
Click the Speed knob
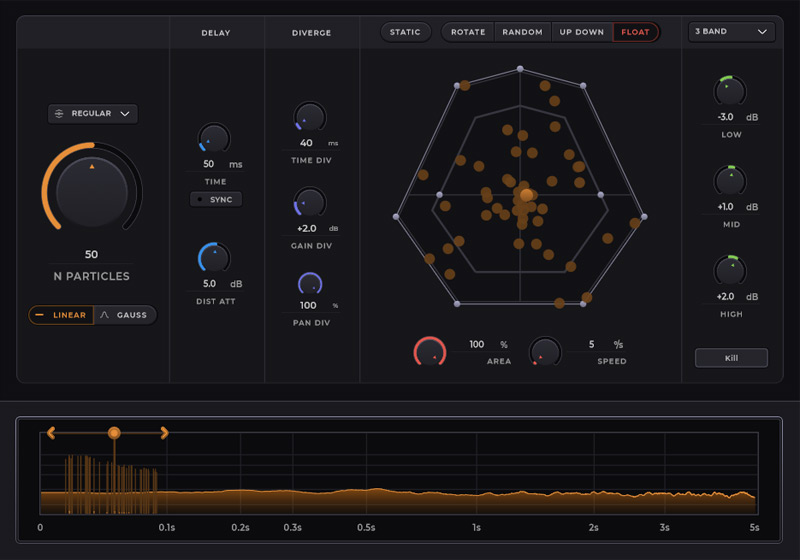pyautogui.click(x=545, y=351)
